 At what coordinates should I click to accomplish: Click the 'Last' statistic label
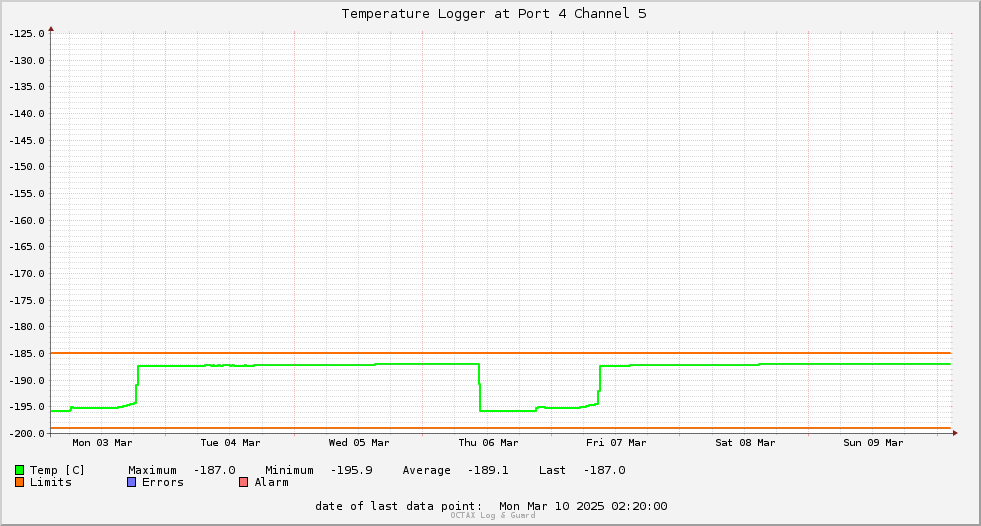[552, 470]
